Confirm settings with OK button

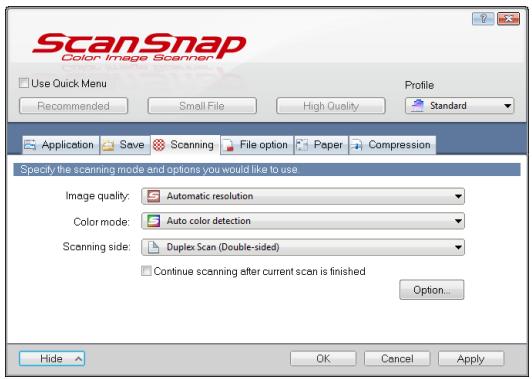[x=323, y=359]
